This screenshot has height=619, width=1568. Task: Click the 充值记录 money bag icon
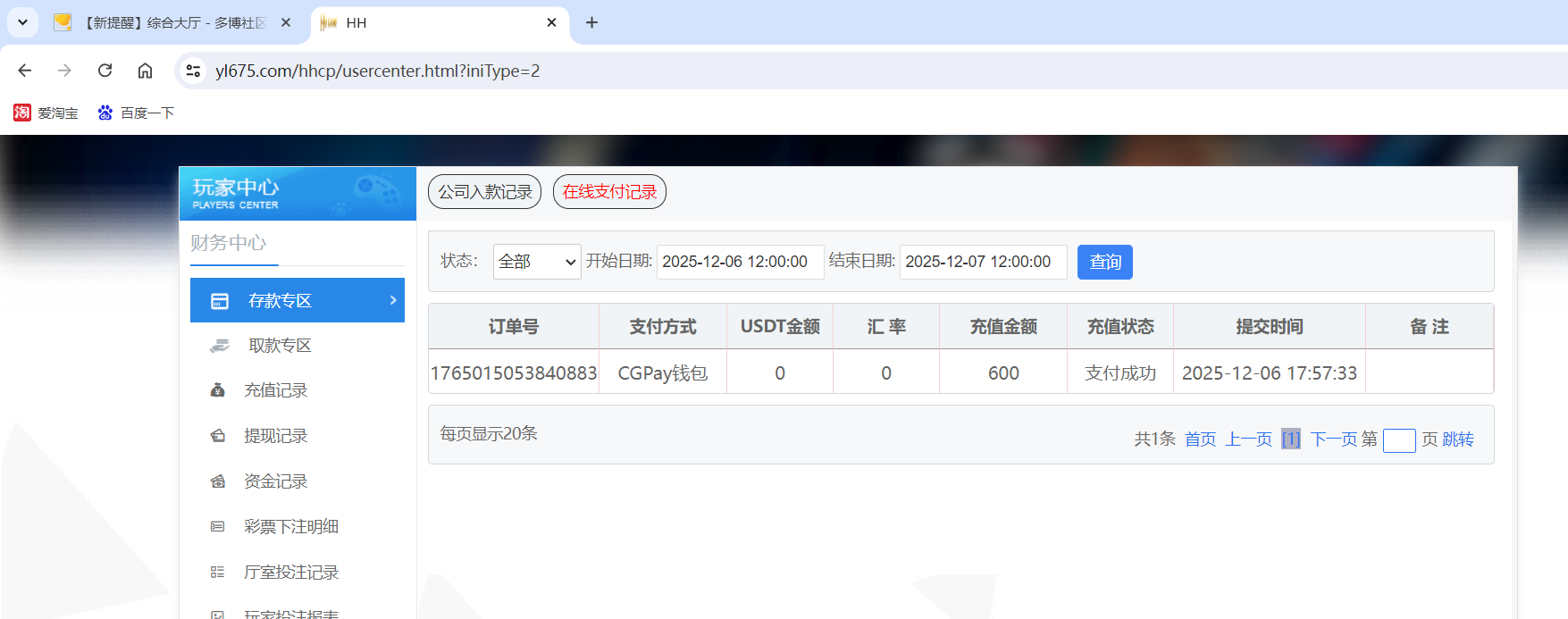[x=217, y=390]
